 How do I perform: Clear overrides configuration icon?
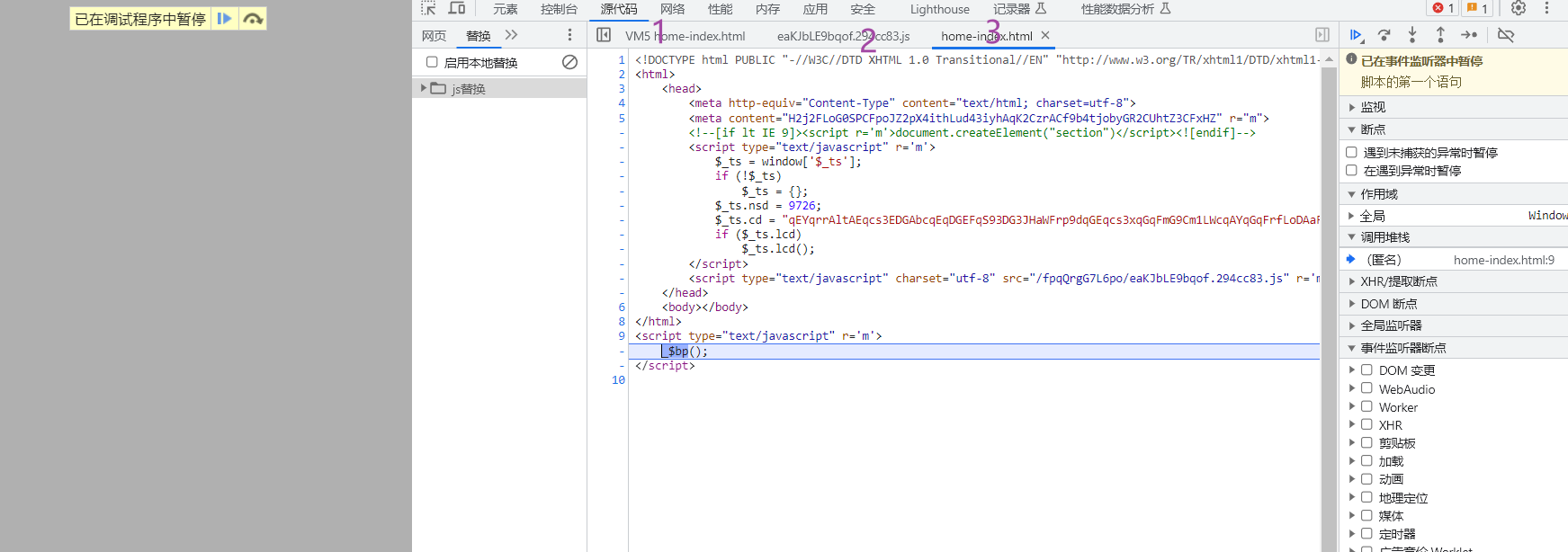pos(569,62)
